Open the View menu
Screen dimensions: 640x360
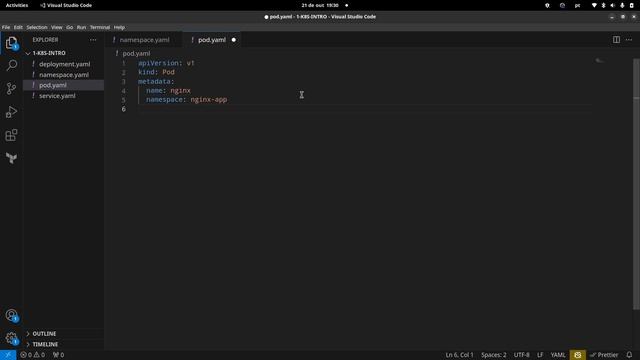[56, 27]
